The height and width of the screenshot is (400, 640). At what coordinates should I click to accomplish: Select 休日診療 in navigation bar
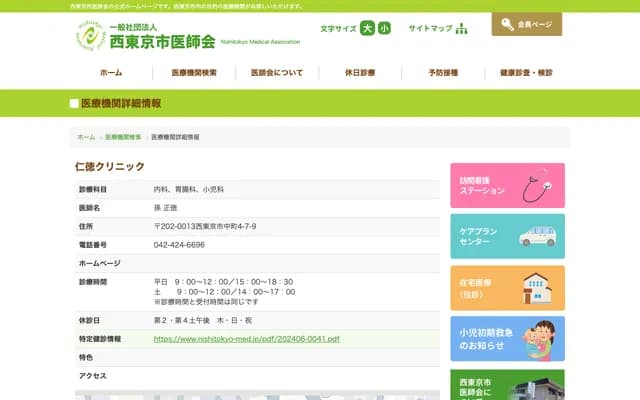point(360,73)
